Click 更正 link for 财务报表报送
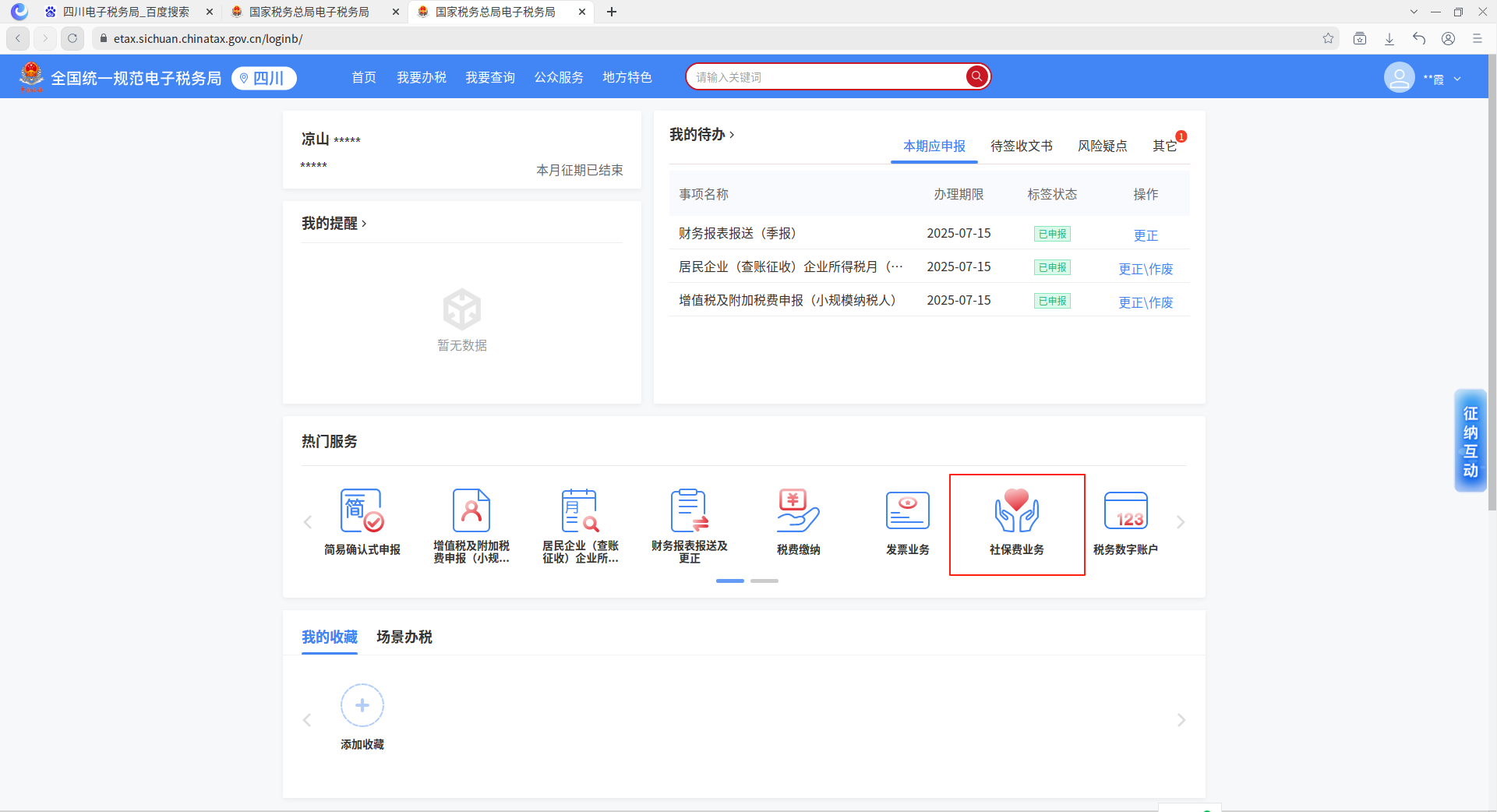The width and height of the screenshot is (1497, 812). point(1146,235)
